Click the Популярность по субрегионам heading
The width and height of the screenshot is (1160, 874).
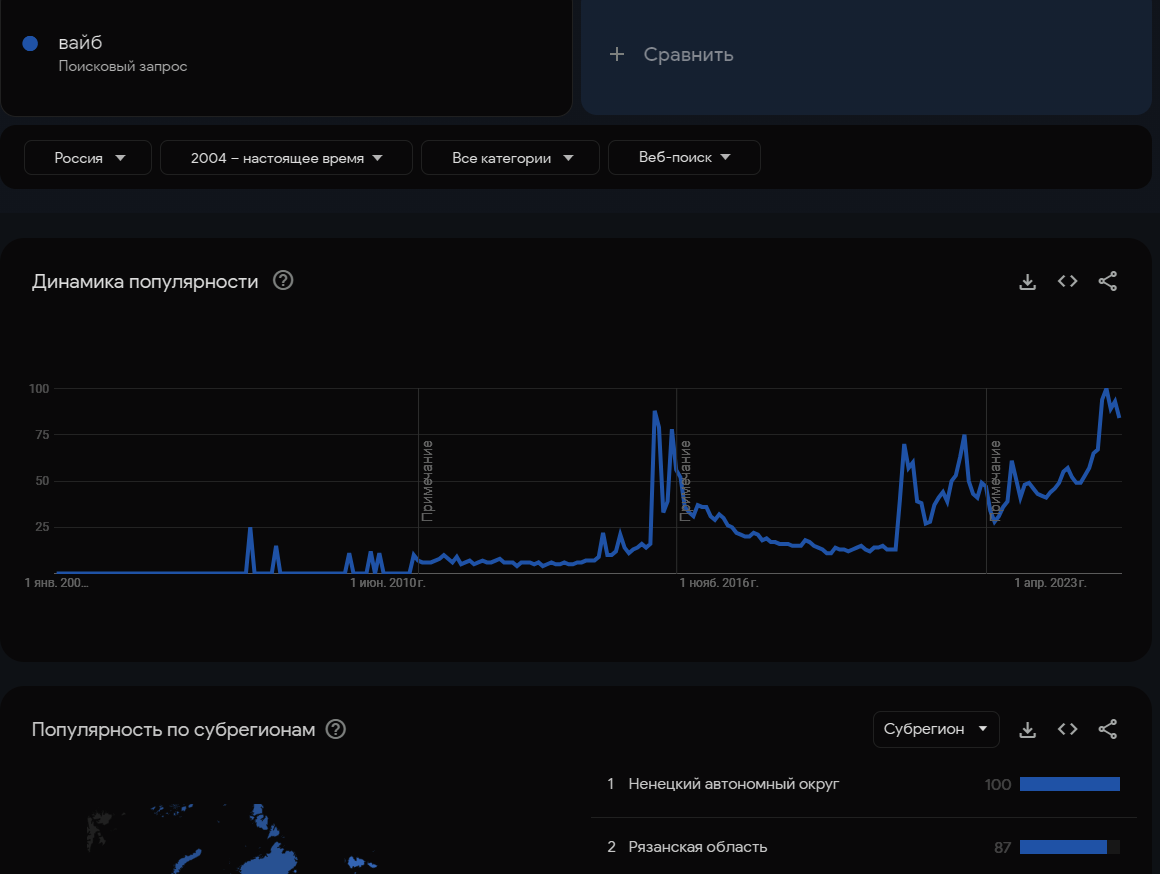coord(173,729)
